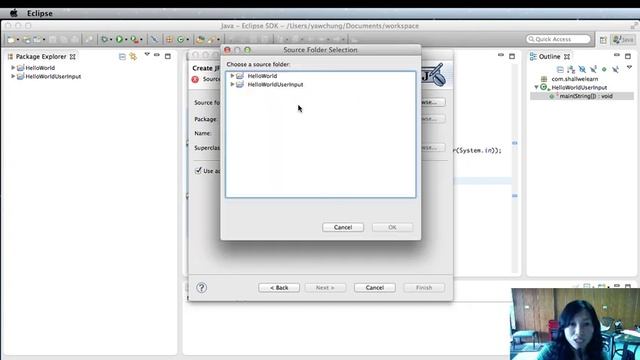Click the green Run toolbar icon
The image size is (640, 360).
tap(119, 40)
